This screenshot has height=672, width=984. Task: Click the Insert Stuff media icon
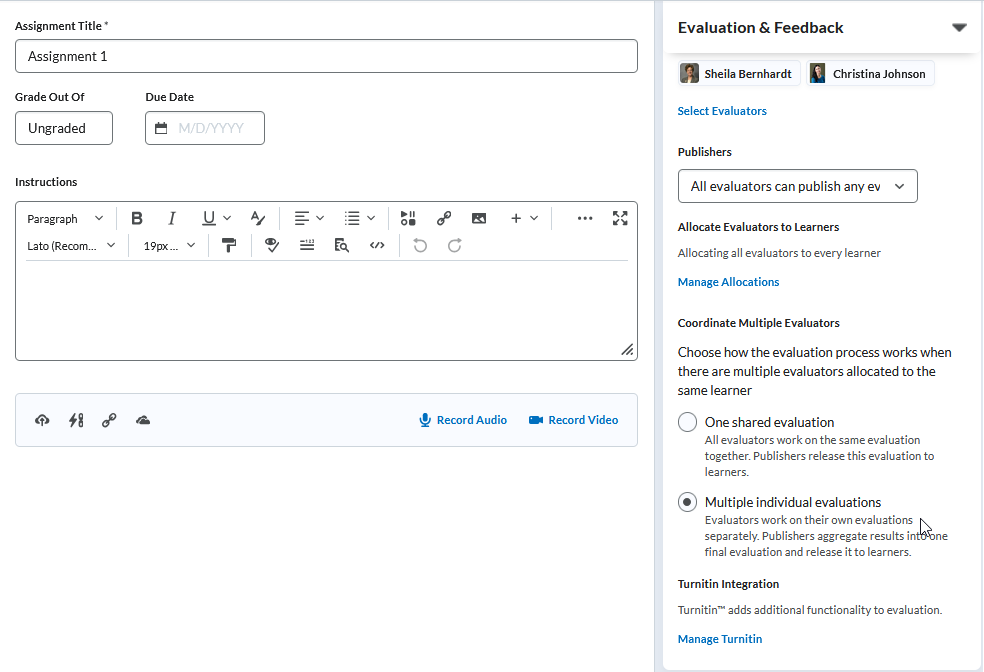pyautogui.click(x=408, y=218)
